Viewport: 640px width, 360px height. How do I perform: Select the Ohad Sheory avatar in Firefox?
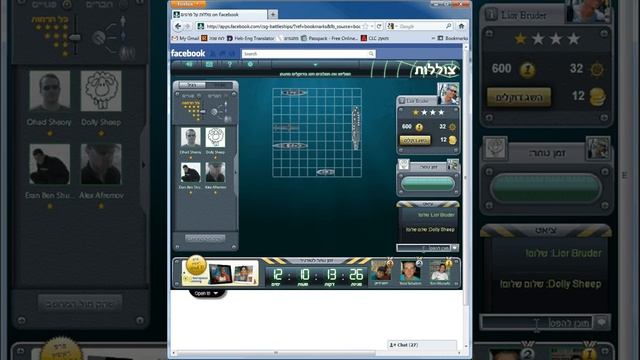191,137
